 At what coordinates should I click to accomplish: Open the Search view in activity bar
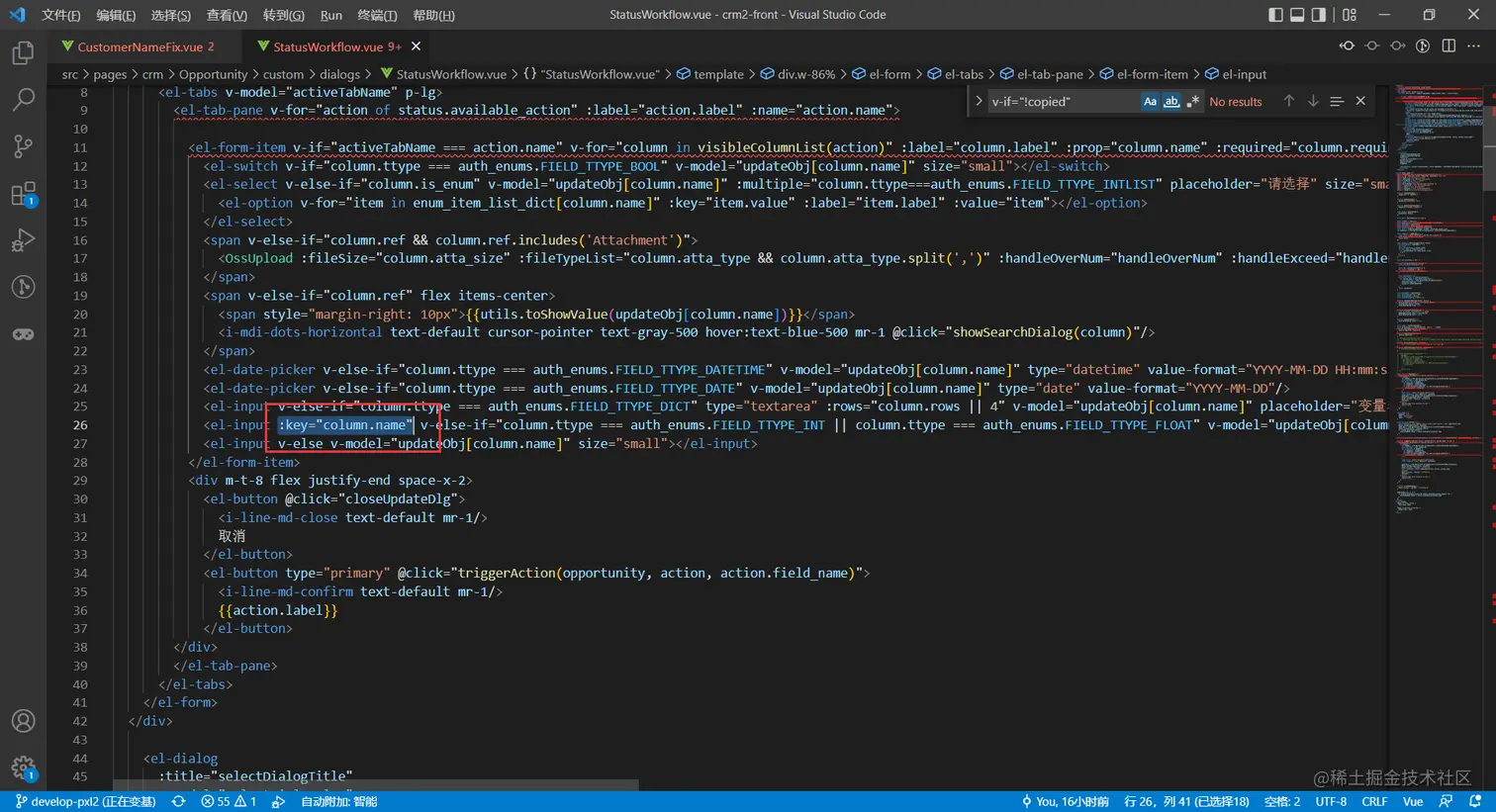pyautogui.click(x=23, y=99)
